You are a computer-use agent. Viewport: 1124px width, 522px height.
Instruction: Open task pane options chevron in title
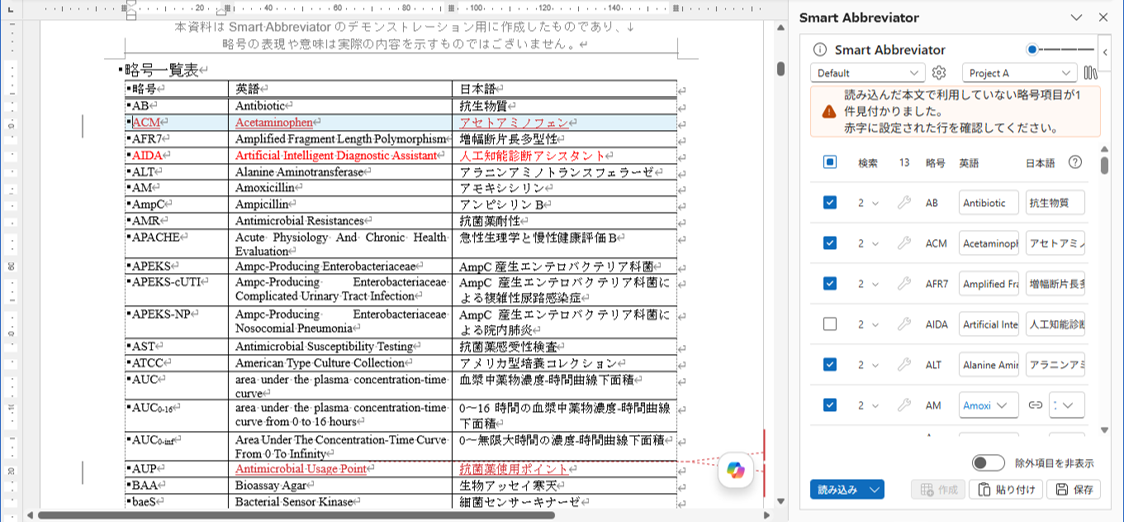(1076, 18)
